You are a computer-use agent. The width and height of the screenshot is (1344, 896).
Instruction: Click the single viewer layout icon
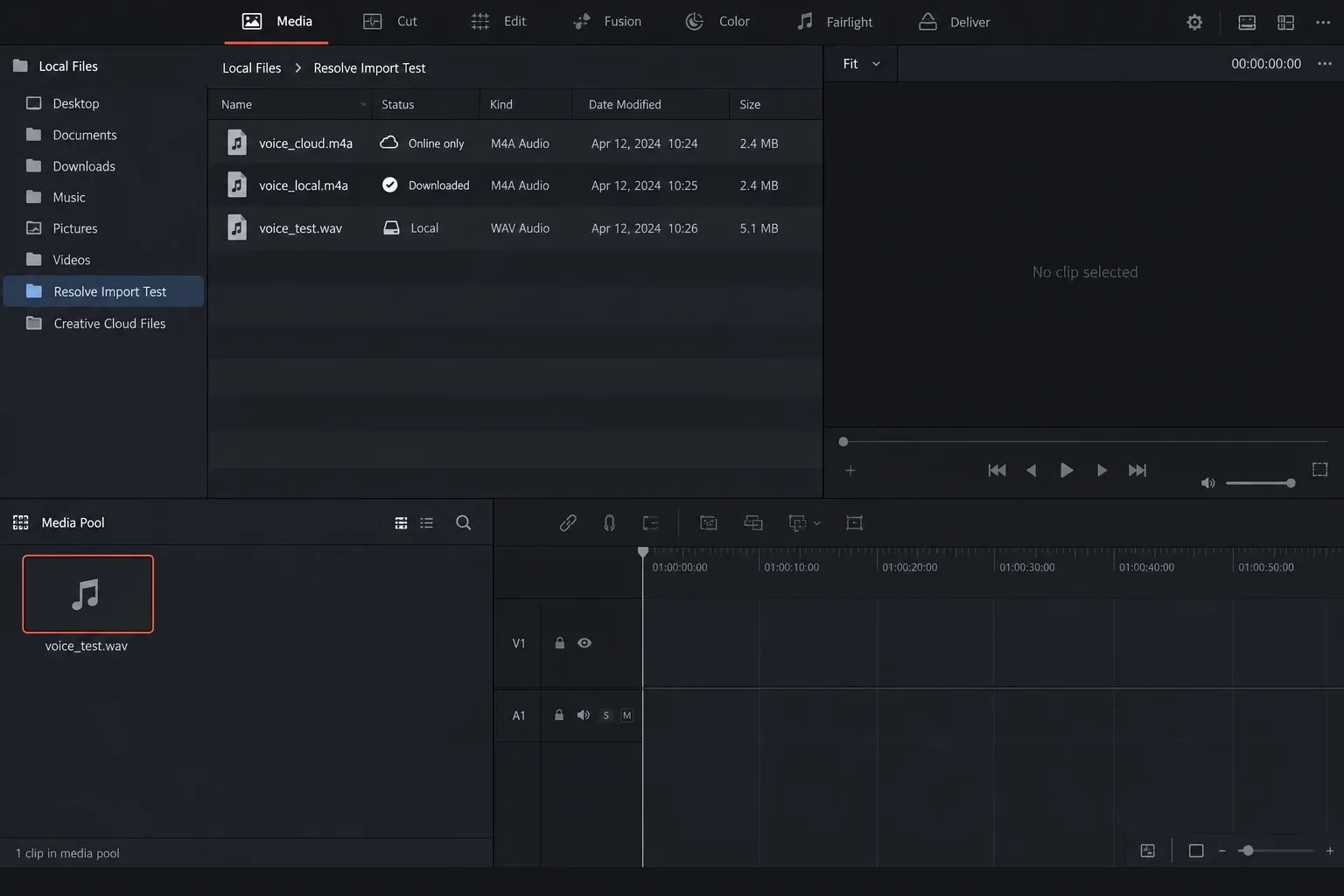tap(1247, 23)
